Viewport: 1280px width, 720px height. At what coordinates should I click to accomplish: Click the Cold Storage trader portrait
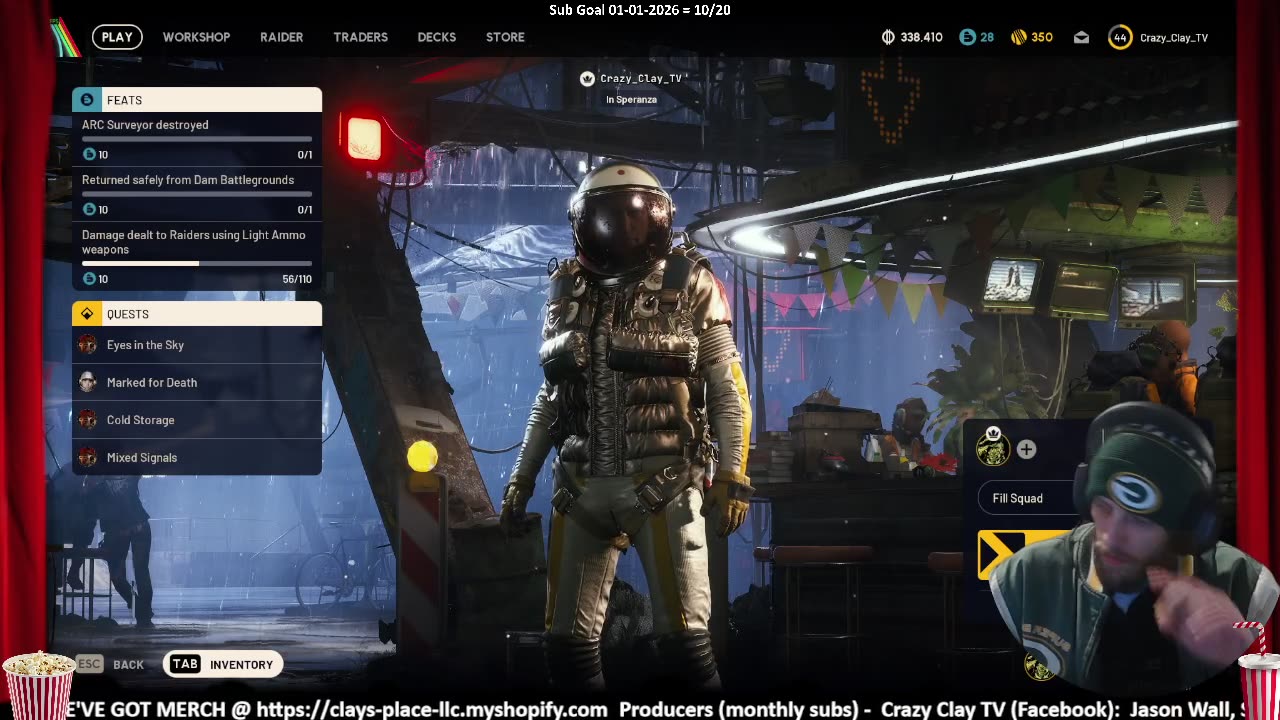[x=88, y=420]
